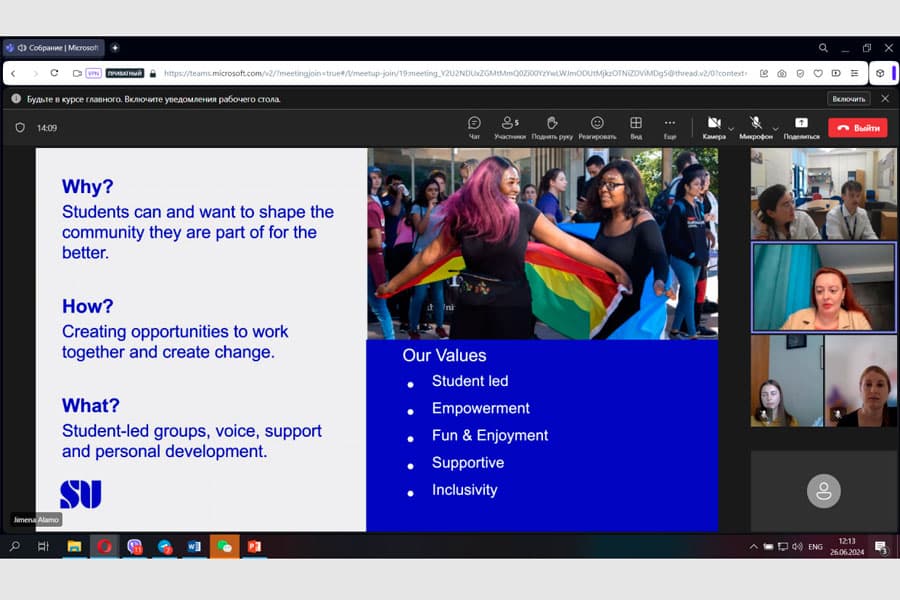The height and width of the screenshot is (600, 900).
Task: Click the Teams meeting URL address field
Action: [x=450, y=73]
